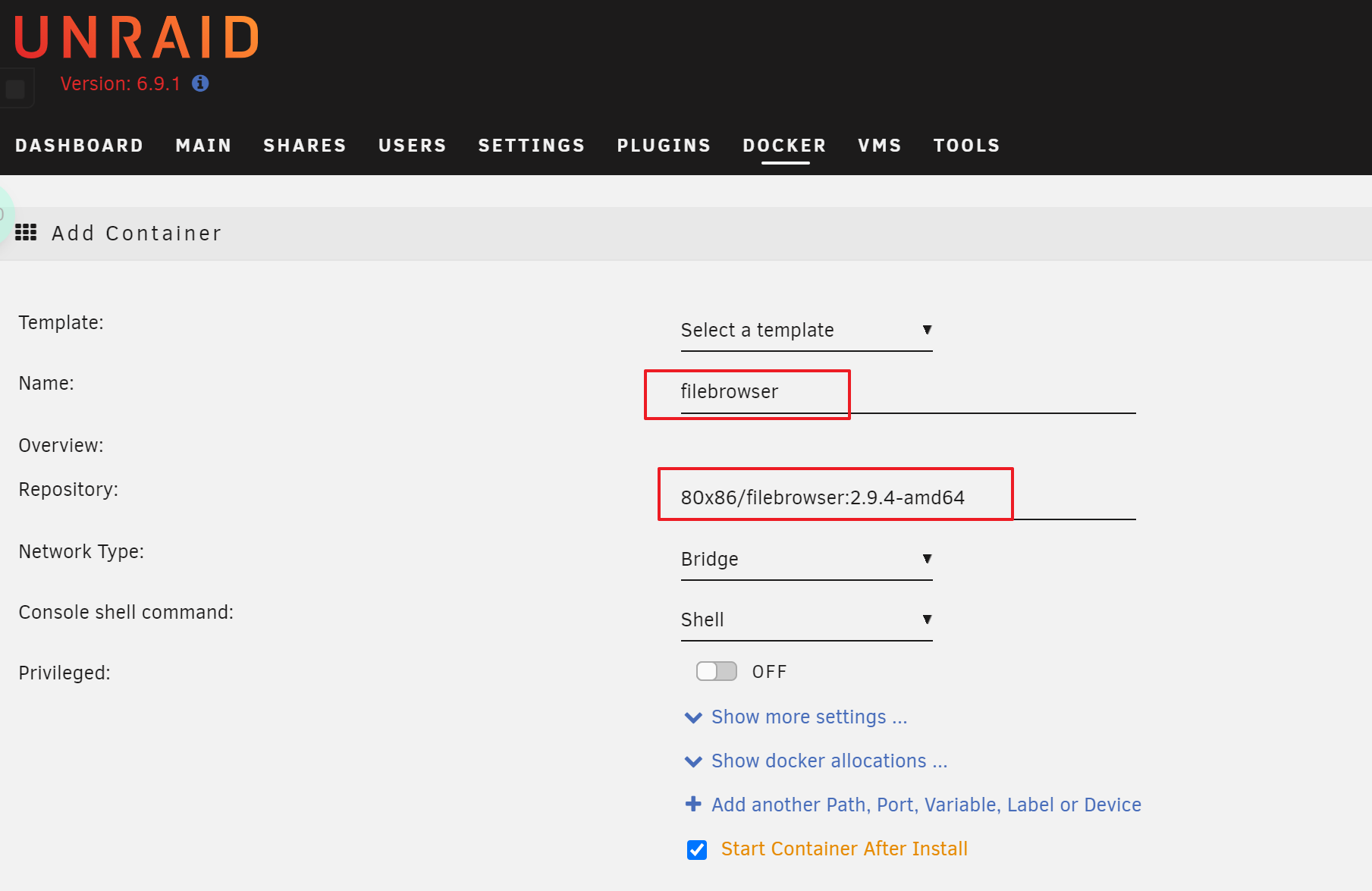Click the Template label
This screenshot has width=1372, height=891.
pos(61,323)
